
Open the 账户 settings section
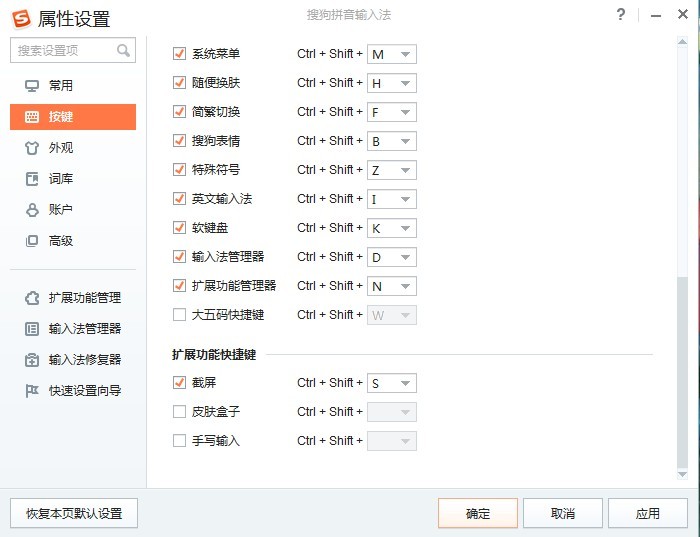73,210
